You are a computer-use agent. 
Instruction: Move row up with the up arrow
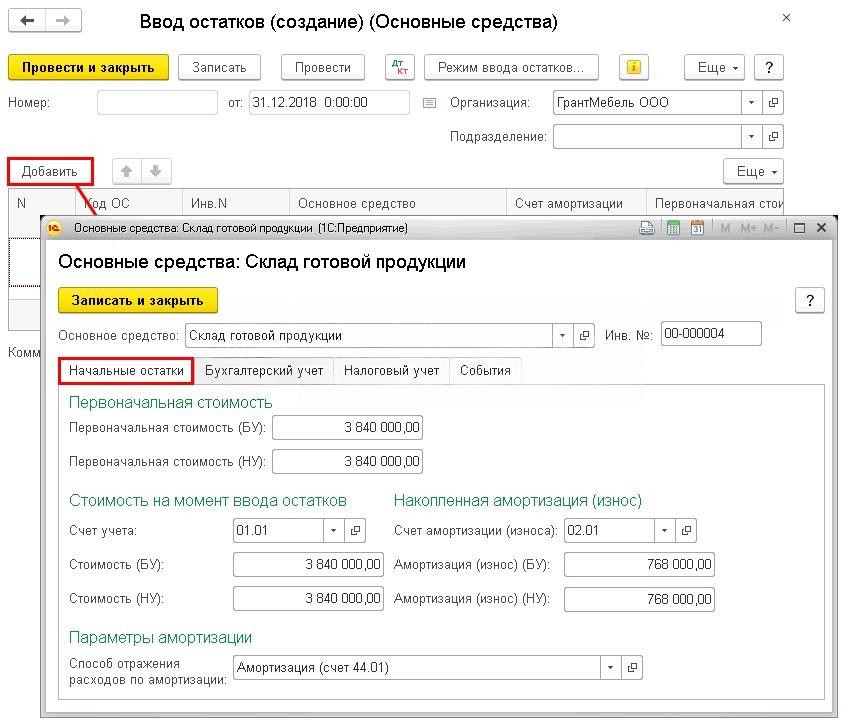tap(126, 171)
